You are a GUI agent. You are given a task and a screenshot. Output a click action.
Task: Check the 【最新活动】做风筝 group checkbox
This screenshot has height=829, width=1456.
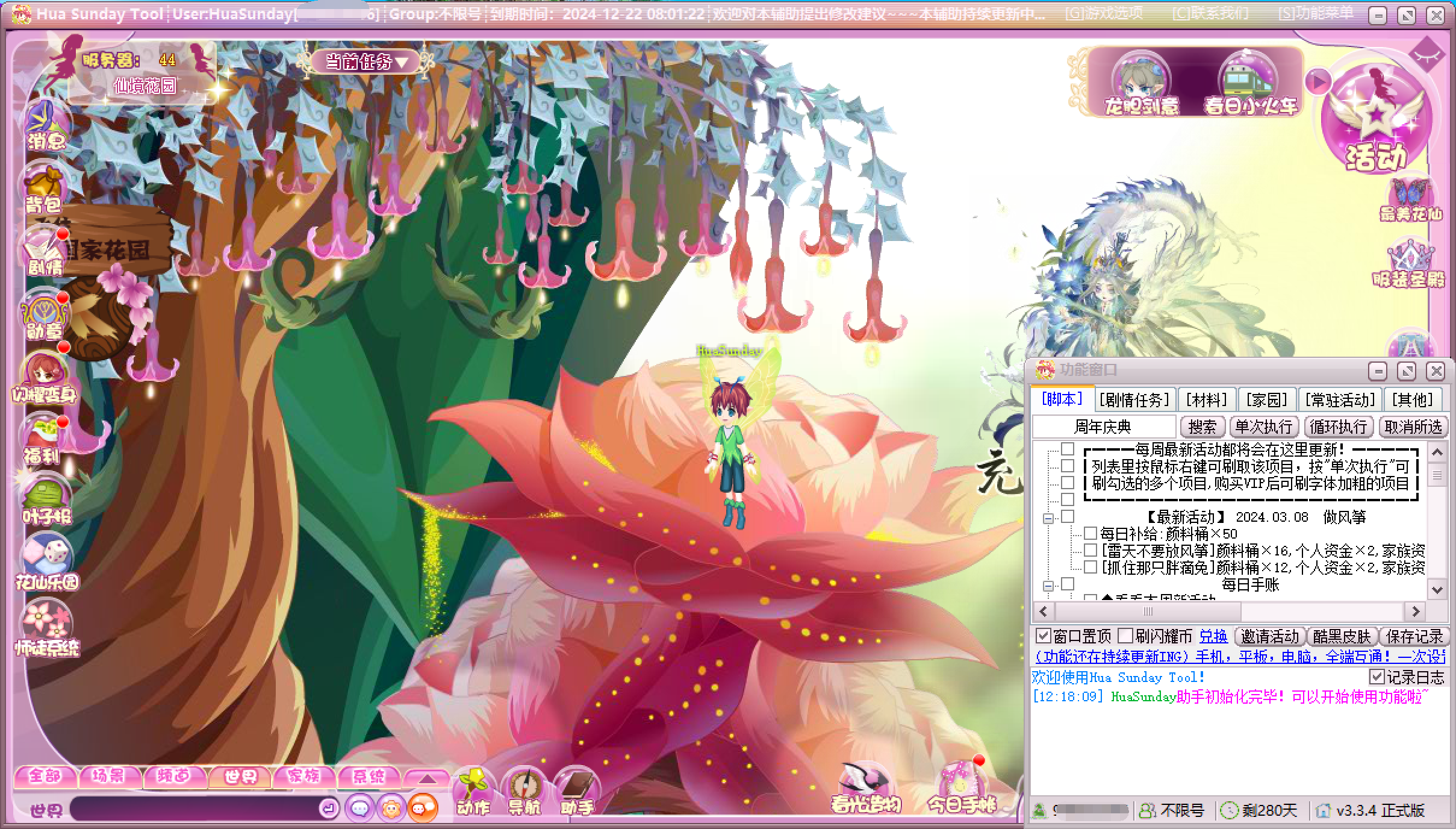[x=1068, y=516]
